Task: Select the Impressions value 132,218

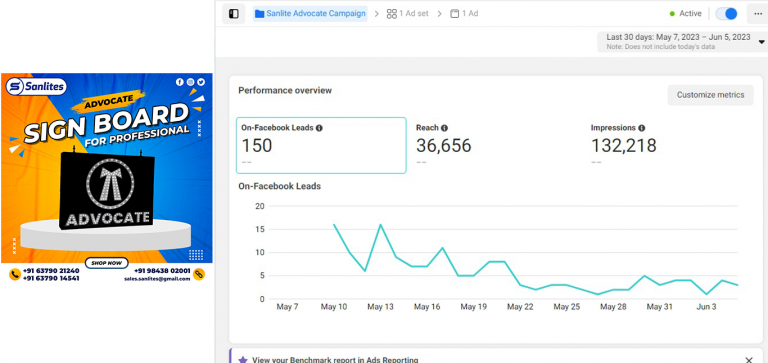Action: click(624, 146)
